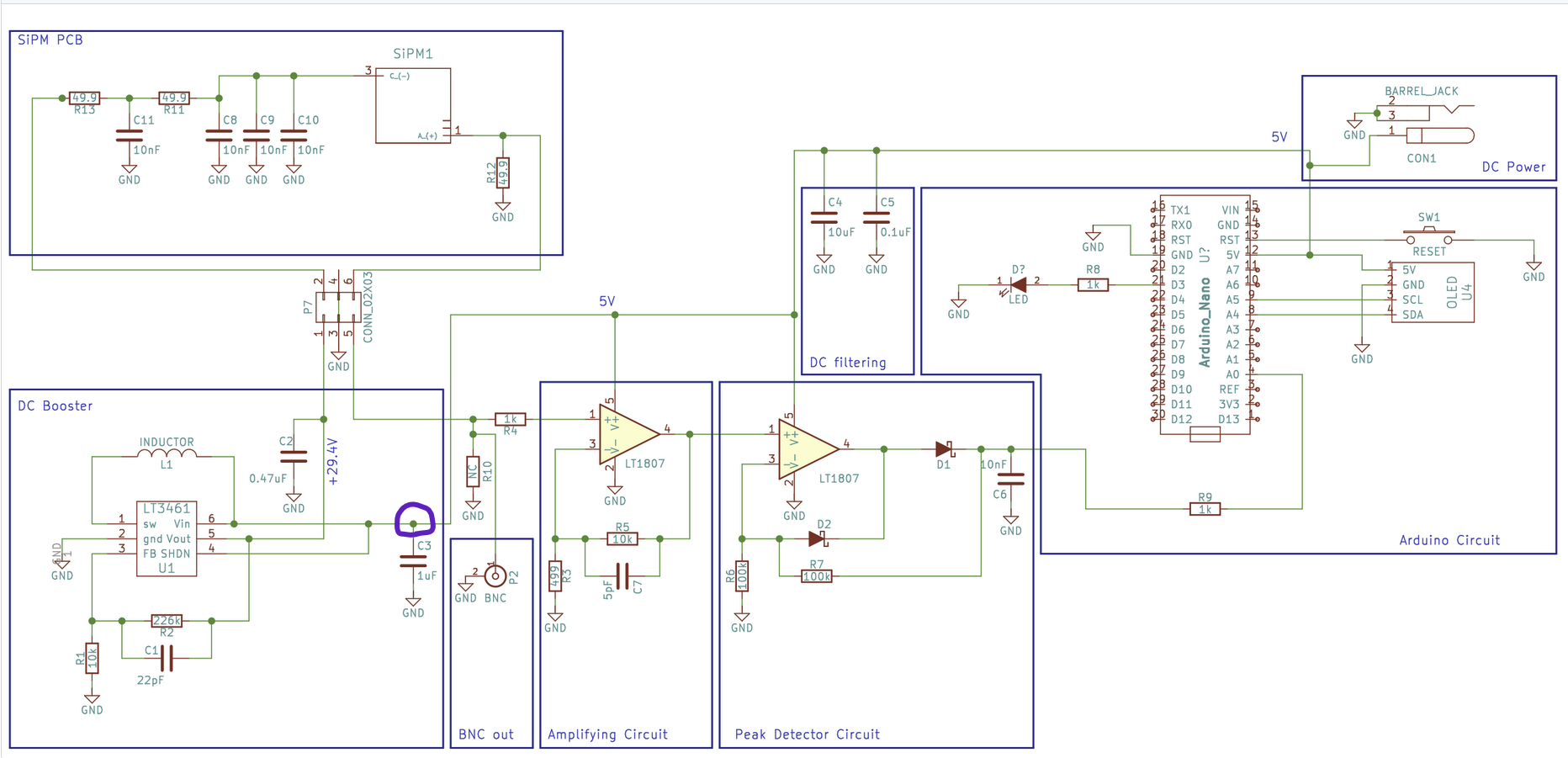Viewport: 1568px width, 758px height.
Task: Select resistor R13 in the SiPM PCB block
Action: (x=84, y=98)
